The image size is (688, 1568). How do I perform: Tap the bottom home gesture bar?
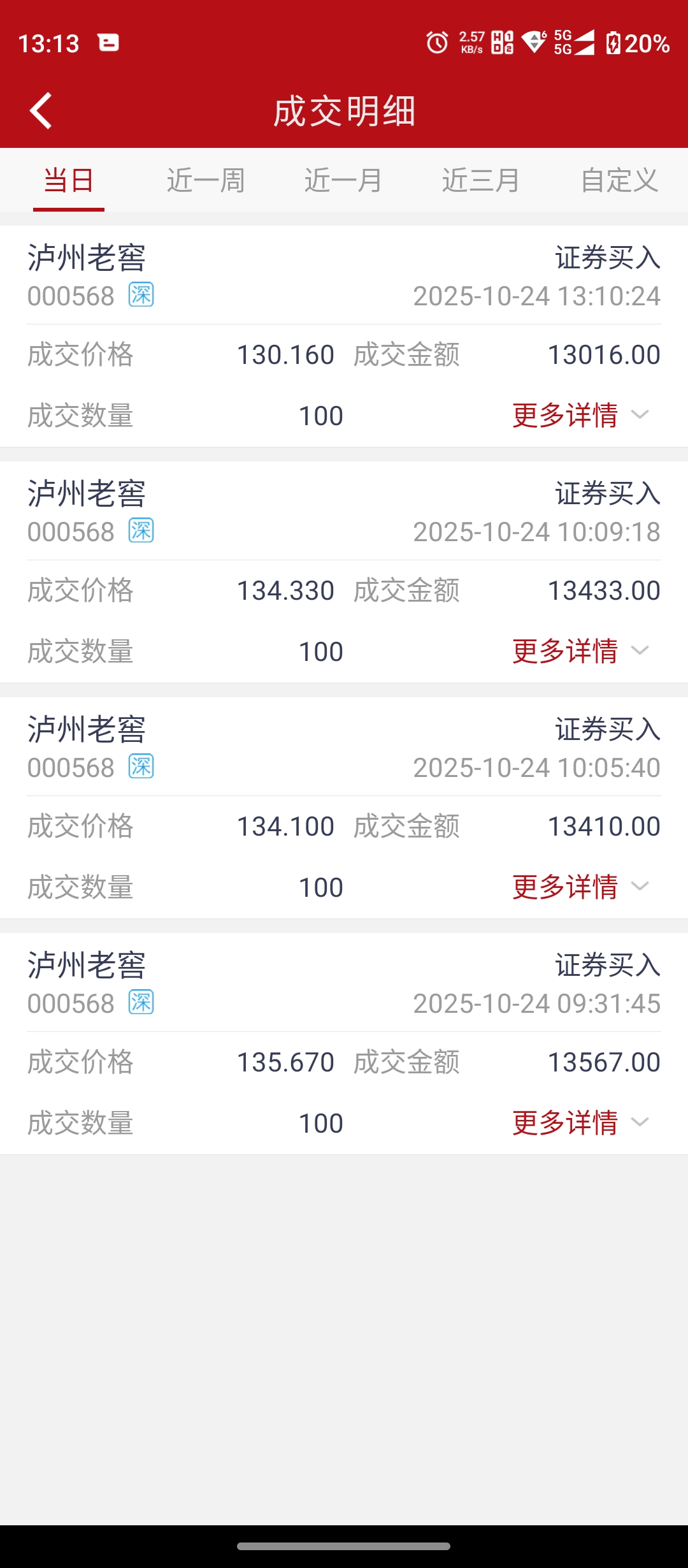coord(344,1546)
